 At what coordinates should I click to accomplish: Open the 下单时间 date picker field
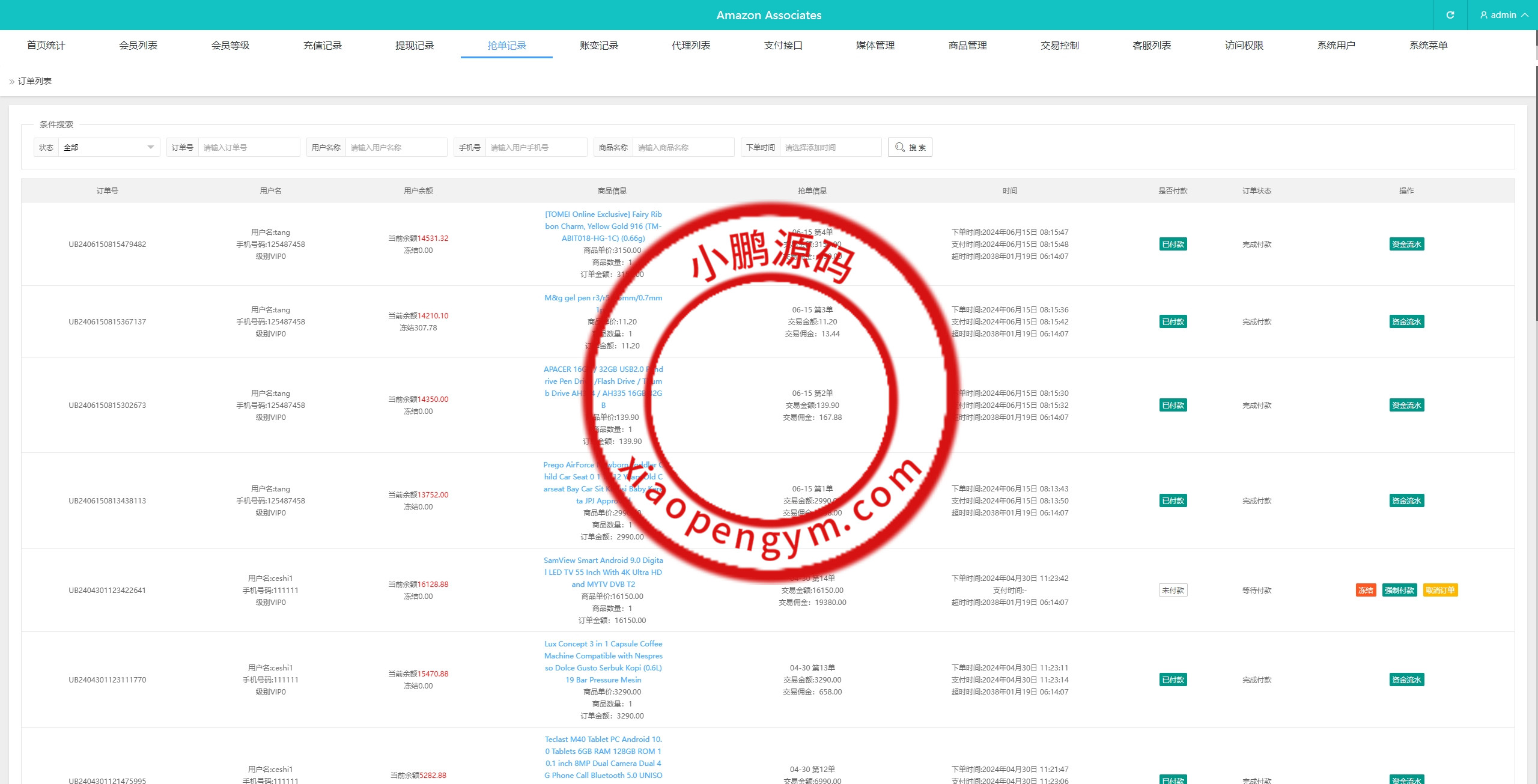pos(830,147)
